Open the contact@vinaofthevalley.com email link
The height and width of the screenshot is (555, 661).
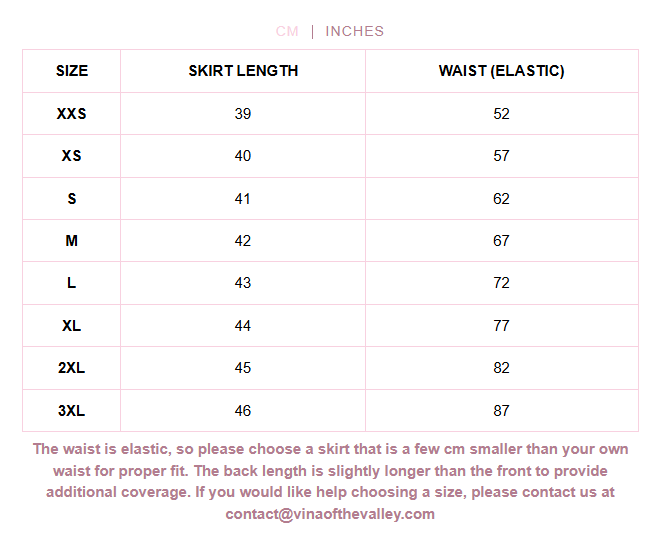(x=330, y=514)
